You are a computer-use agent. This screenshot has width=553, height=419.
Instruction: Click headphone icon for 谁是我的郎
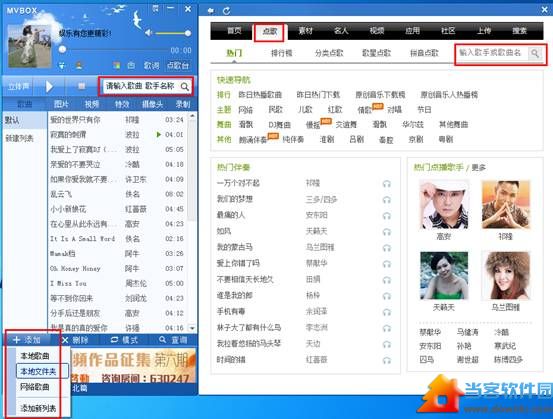pyautogui.click(x=387, y=296)
